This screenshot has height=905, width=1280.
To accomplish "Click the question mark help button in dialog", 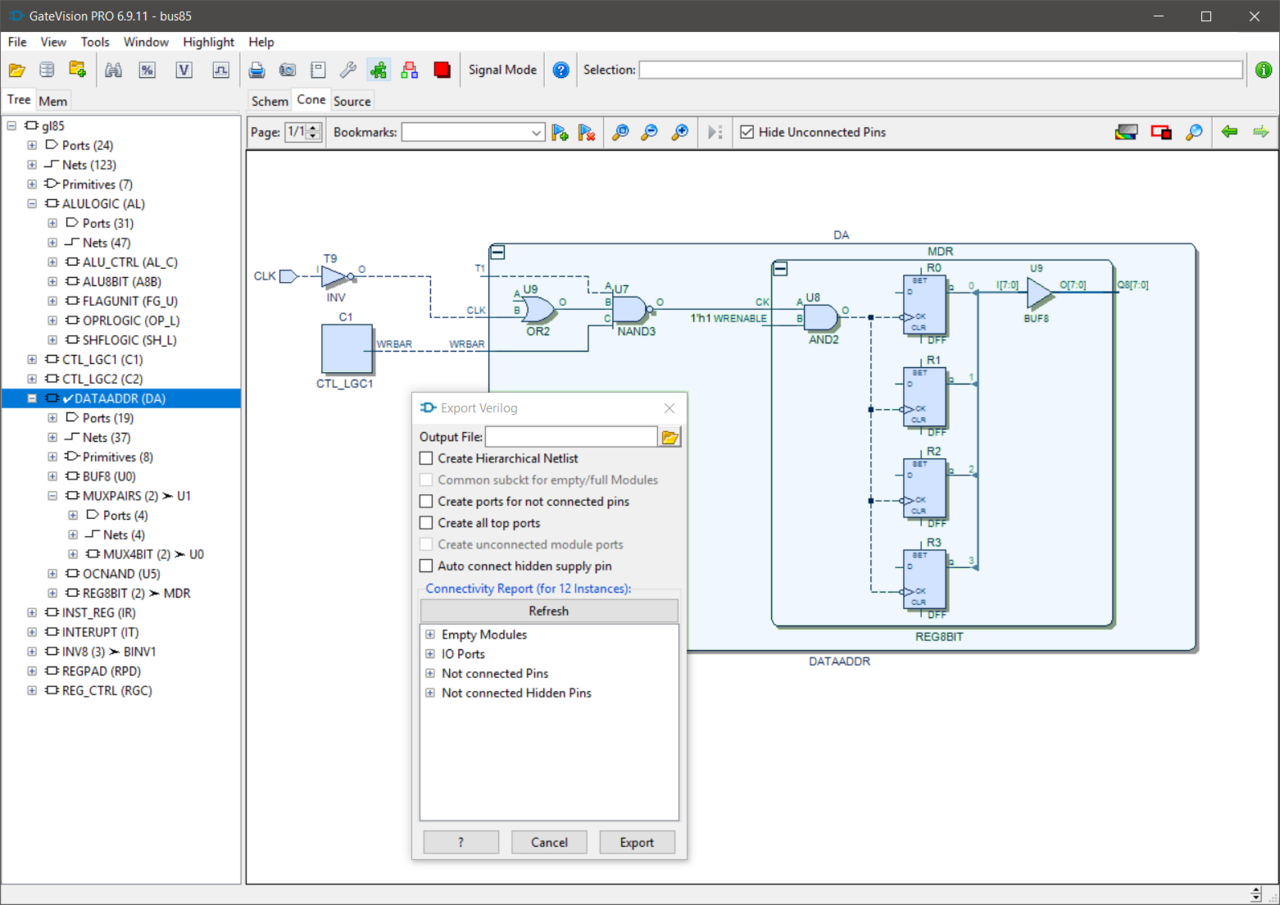I will (461, 842).
